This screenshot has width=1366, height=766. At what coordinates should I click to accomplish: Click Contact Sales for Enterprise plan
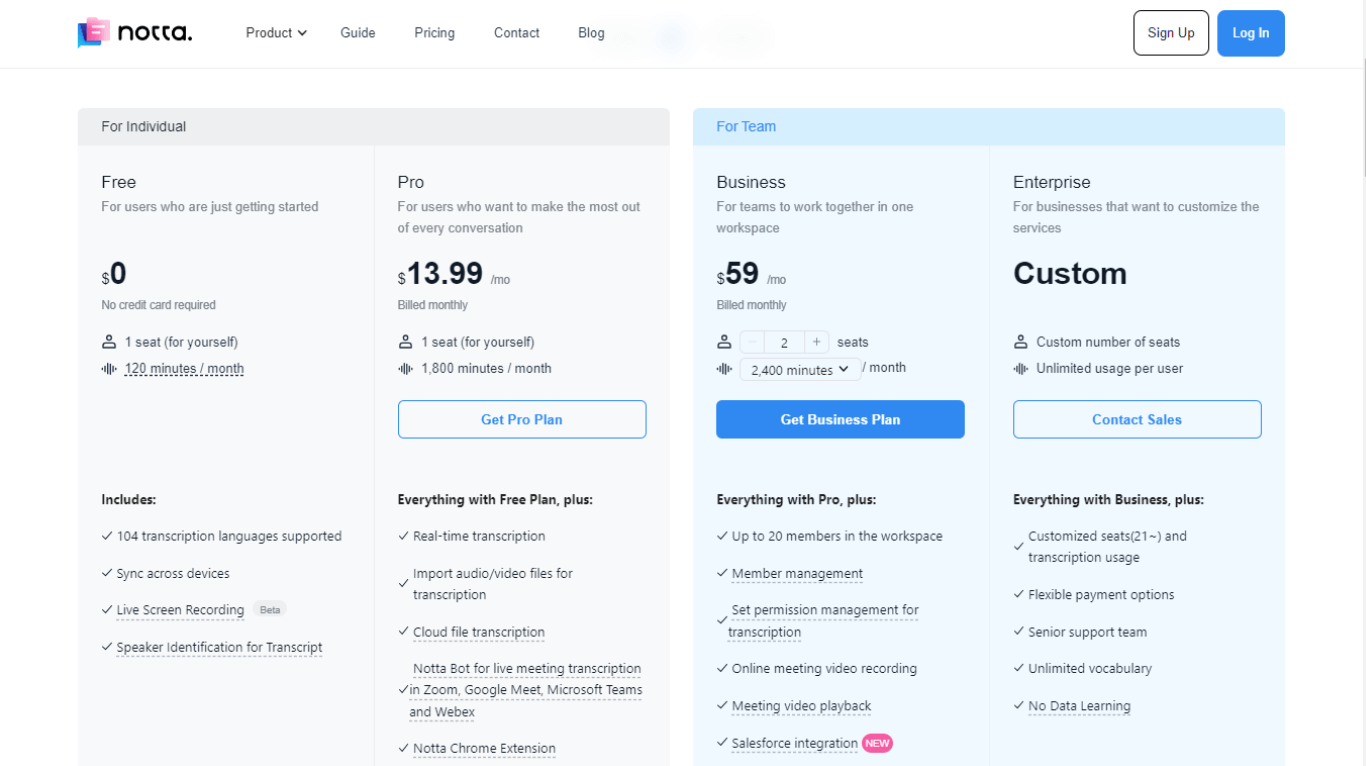[1136, 420]
